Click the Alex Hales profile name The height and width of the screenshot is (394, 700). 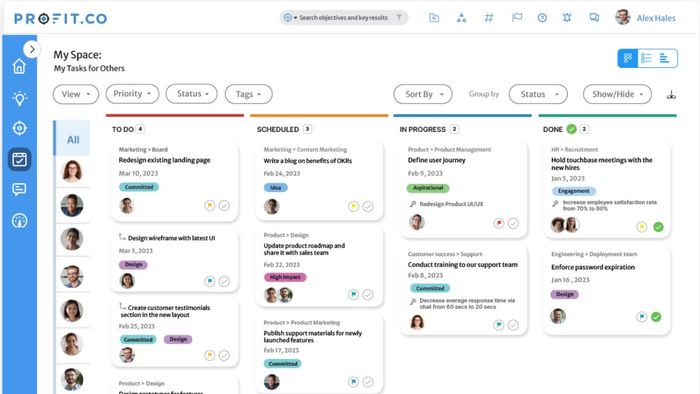click(x=656, y=18)
